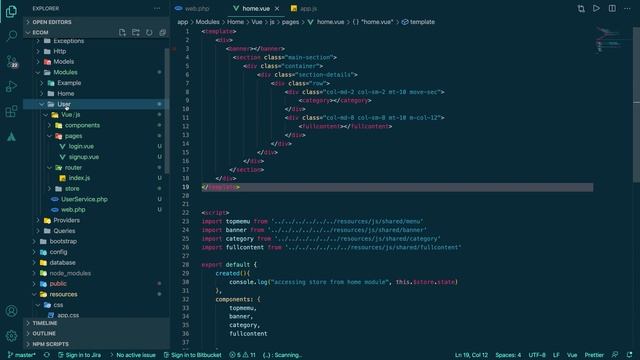Click the sync changes icon in status bar
Viewport: 640px width, 360px height.
point(47,355)
